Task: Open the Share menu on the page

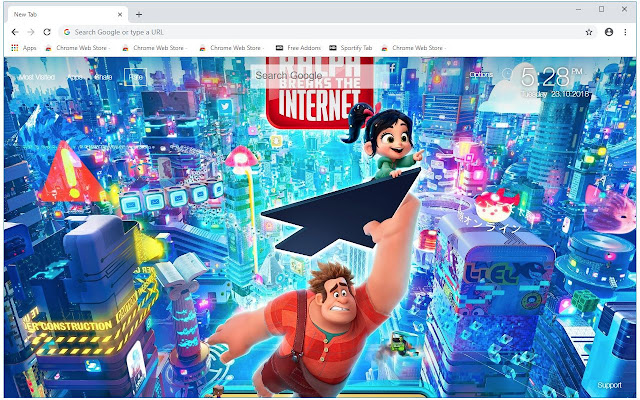Action: click(103, 77)
